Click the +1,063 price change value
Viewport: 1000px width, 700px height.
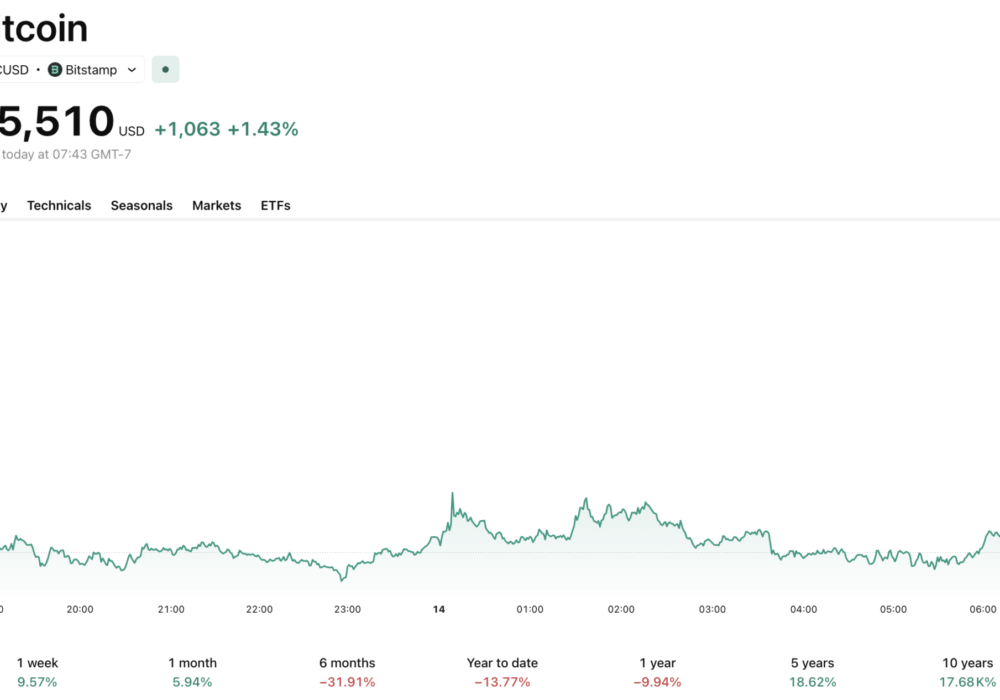[x=187, y=129]
